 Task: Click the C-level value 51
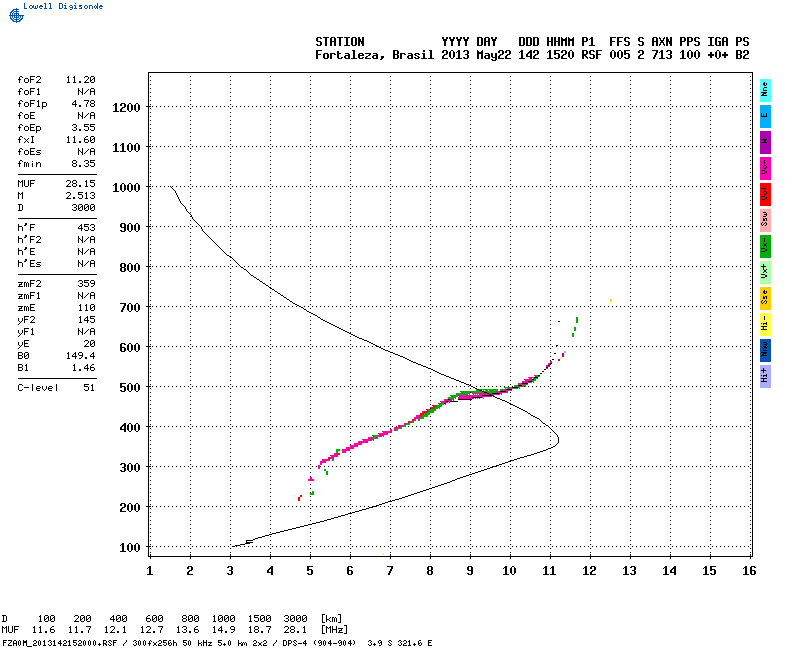point(89,388)
